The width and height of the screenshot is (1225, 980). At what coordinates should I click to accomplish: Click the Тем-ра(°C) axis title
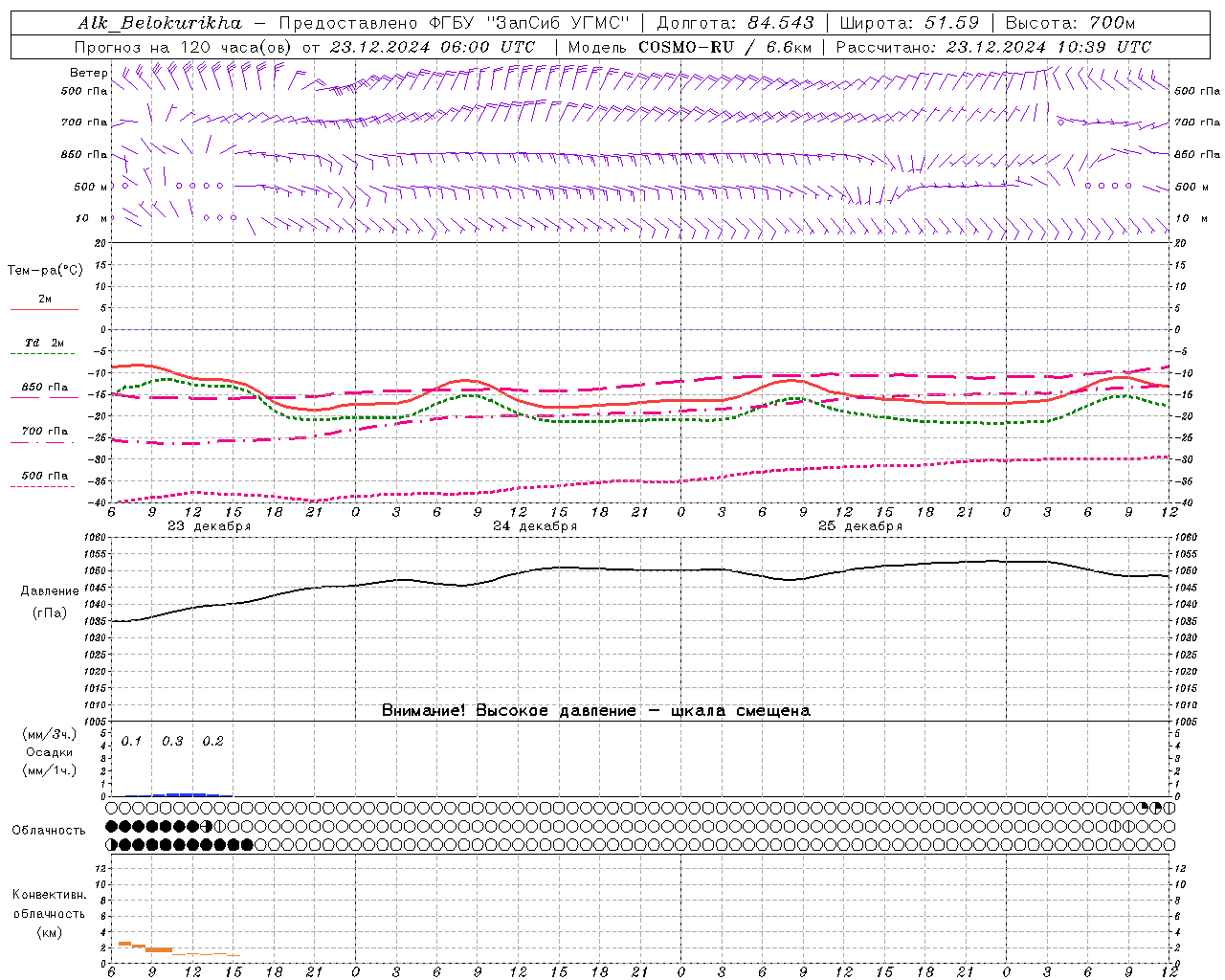[x=45, y=271]
